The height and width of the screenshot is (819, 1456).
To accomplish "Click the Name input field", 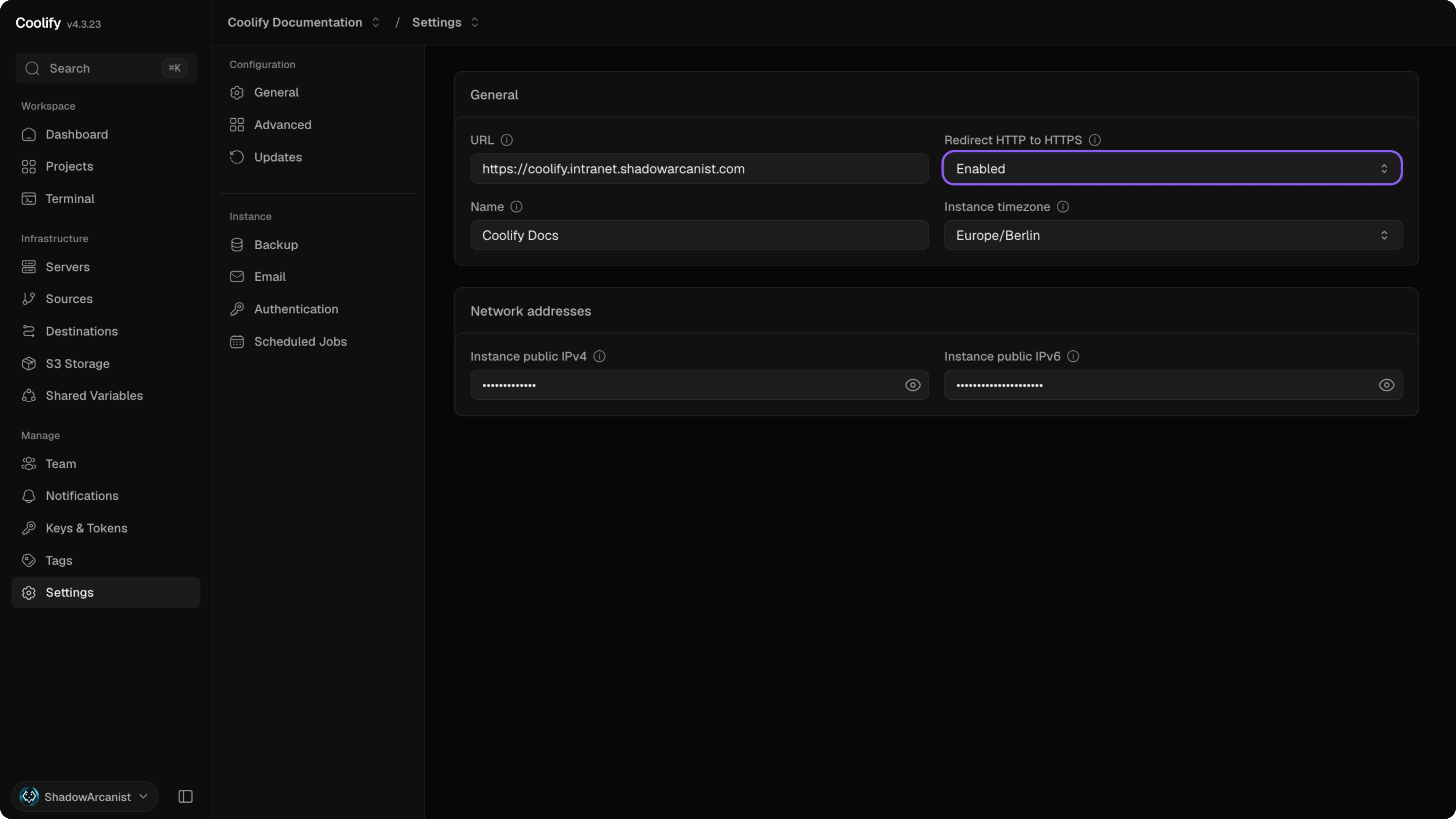I will coord(699,235).
